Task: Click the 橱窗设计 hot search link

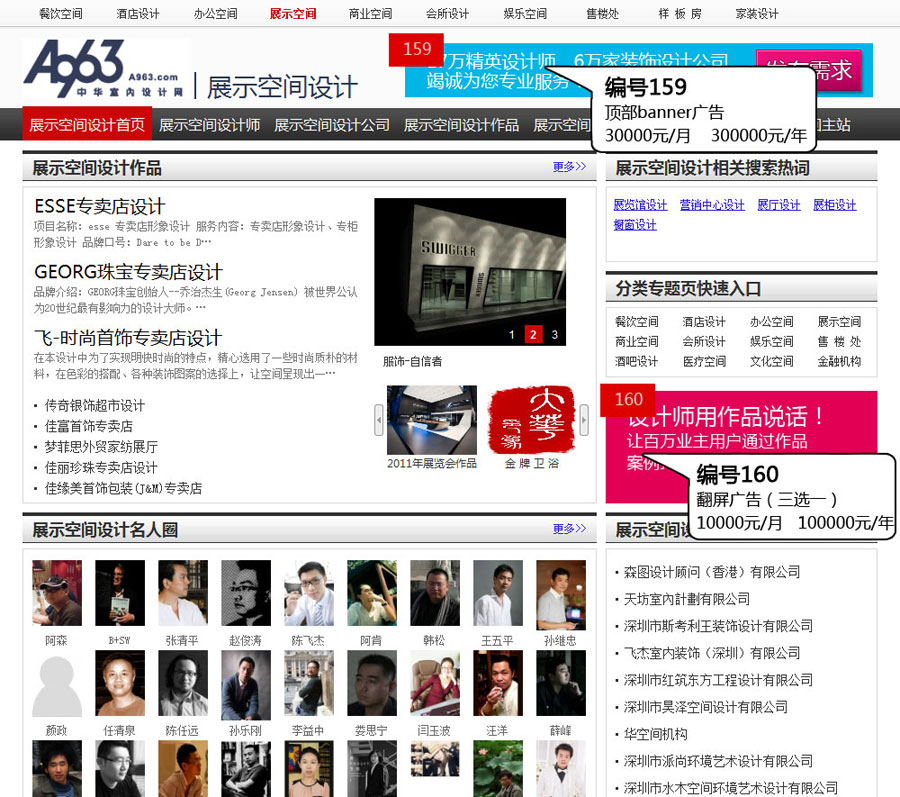Action: (x=635, y=225)
